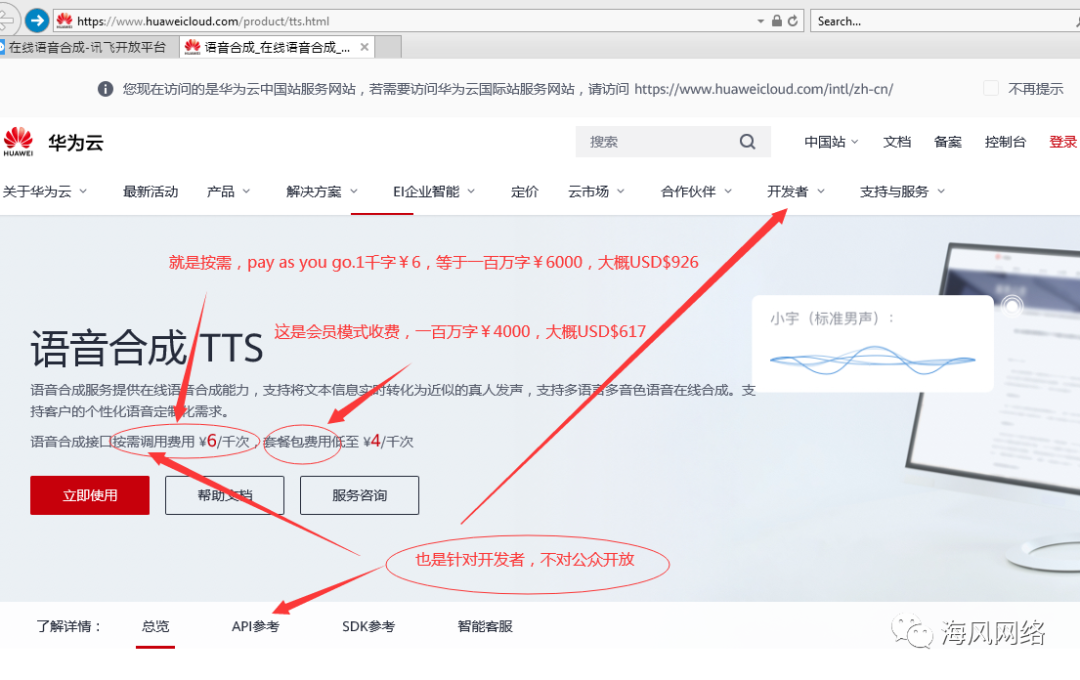1080x680 pixels.
Task: Click the 帮助文档 button
Action: 225,495
